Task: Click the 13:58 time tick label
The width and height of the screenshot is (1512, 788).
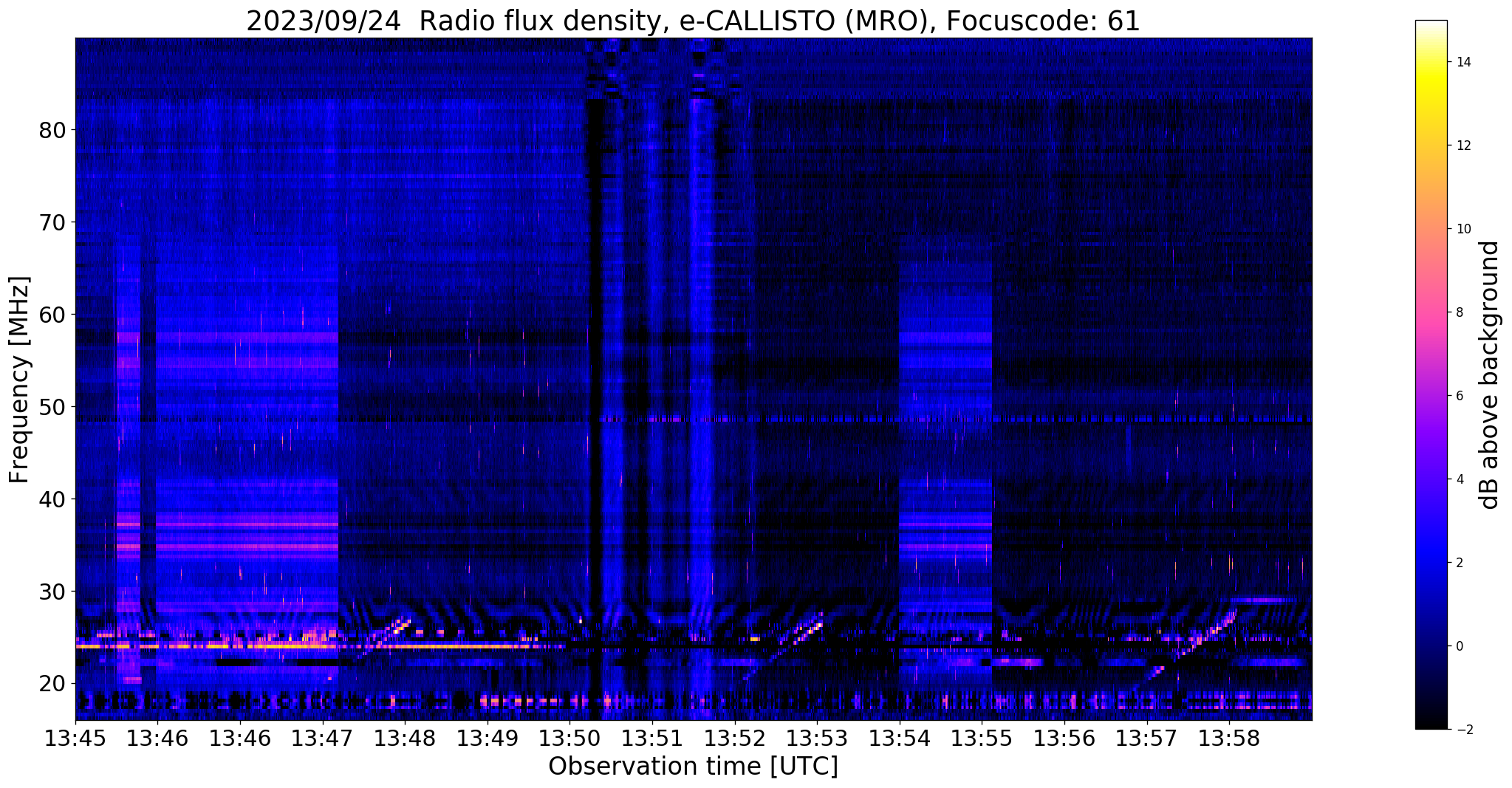Action: 1229,738
